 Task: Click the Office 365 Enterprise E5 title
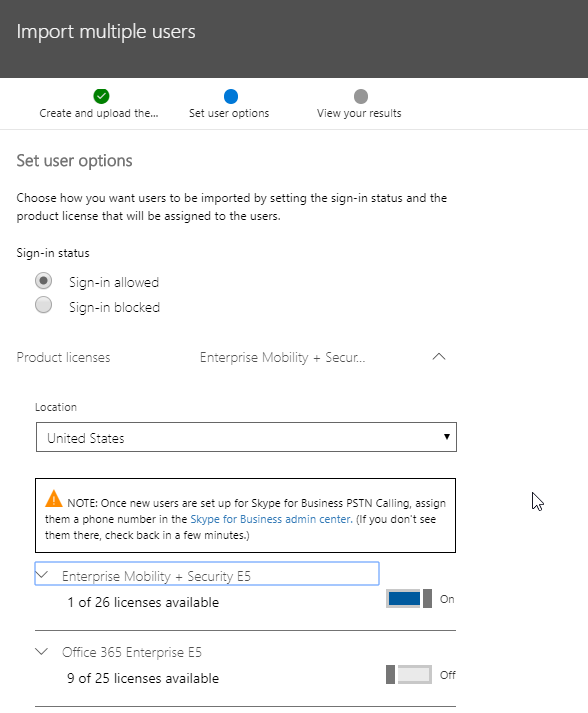pos(132,652)
